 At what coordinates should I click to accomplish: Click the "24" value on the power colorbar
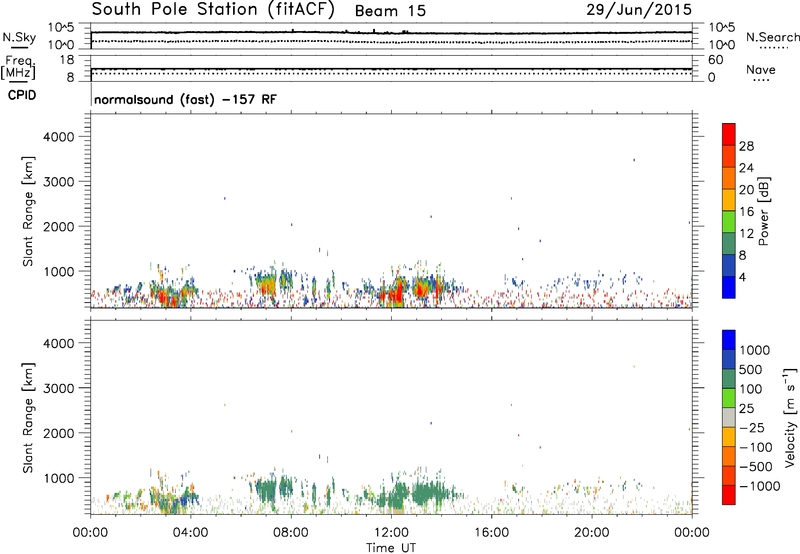point(746,168)
